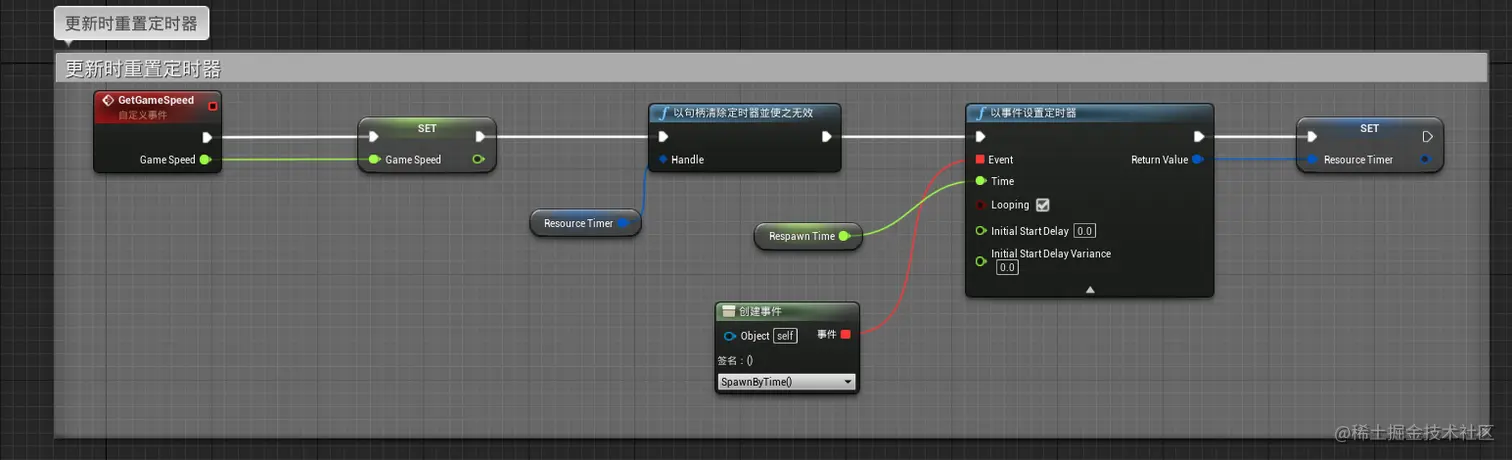The width and height of the screenshot is (1512, 460).
Task: Open the SpawnByTime() function dropdown
Action: (x=787, y=382)
